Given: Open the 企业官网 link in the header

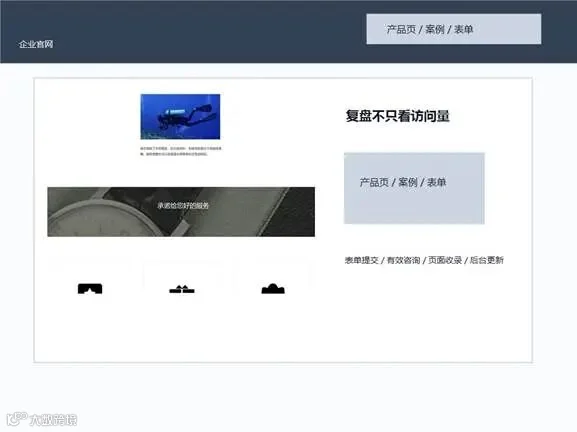Looking at the screenshot, I should tap(36, 45).
